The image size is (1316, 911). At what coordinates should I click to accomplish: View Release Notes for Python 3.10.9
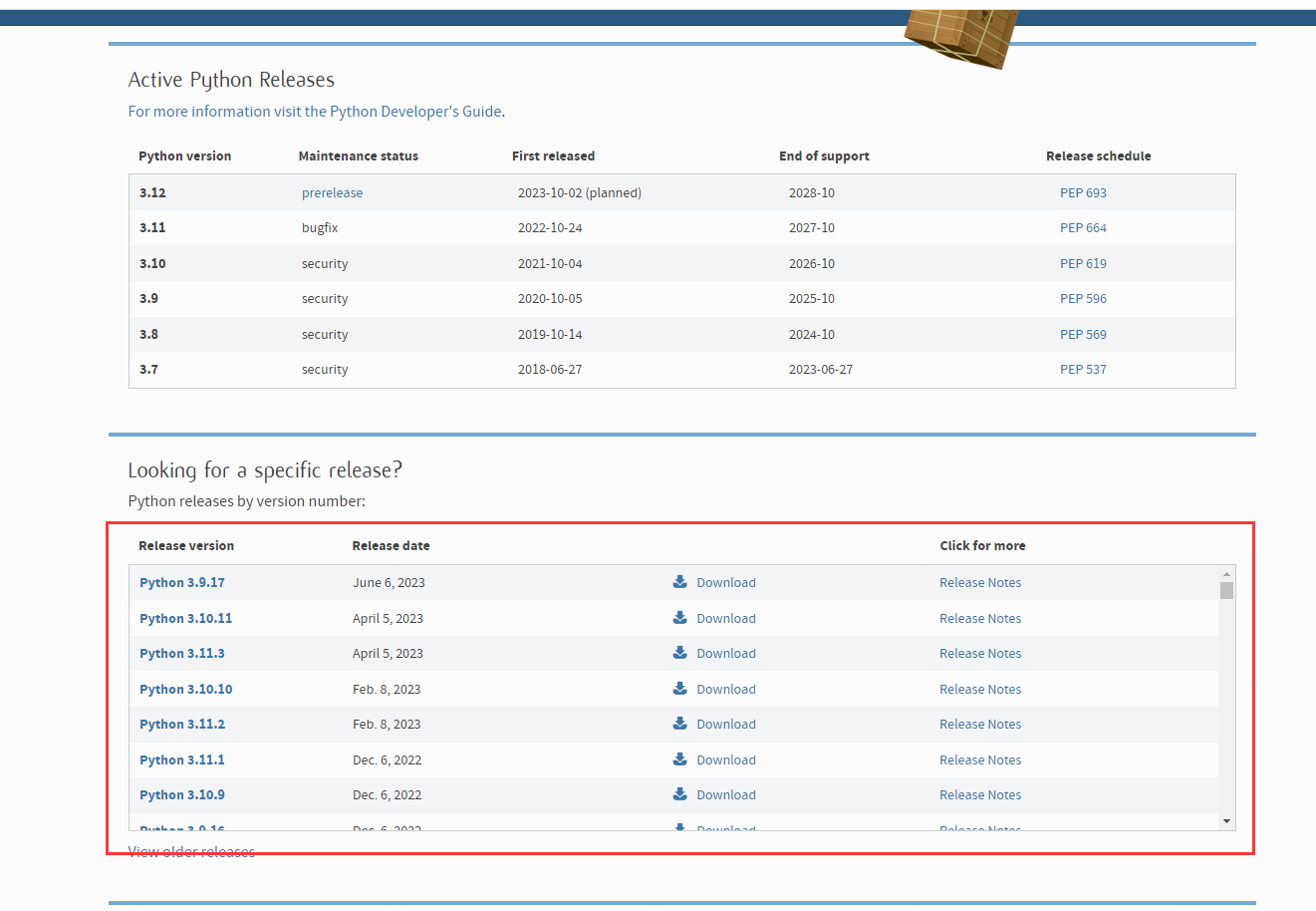[x=980, y=794]
